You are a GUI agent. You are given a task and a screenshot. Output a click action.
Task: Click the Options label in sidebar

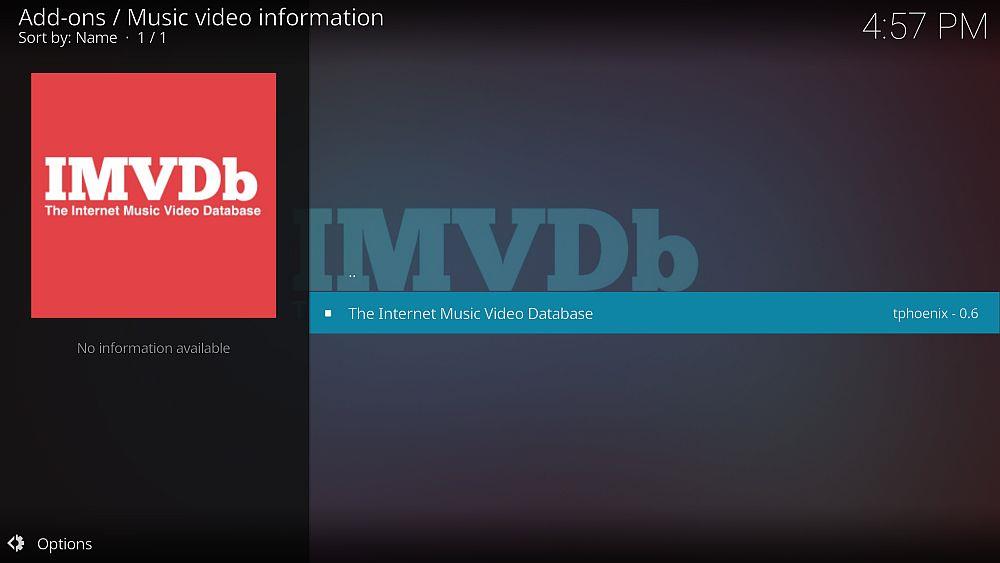[x=64, y=544]
